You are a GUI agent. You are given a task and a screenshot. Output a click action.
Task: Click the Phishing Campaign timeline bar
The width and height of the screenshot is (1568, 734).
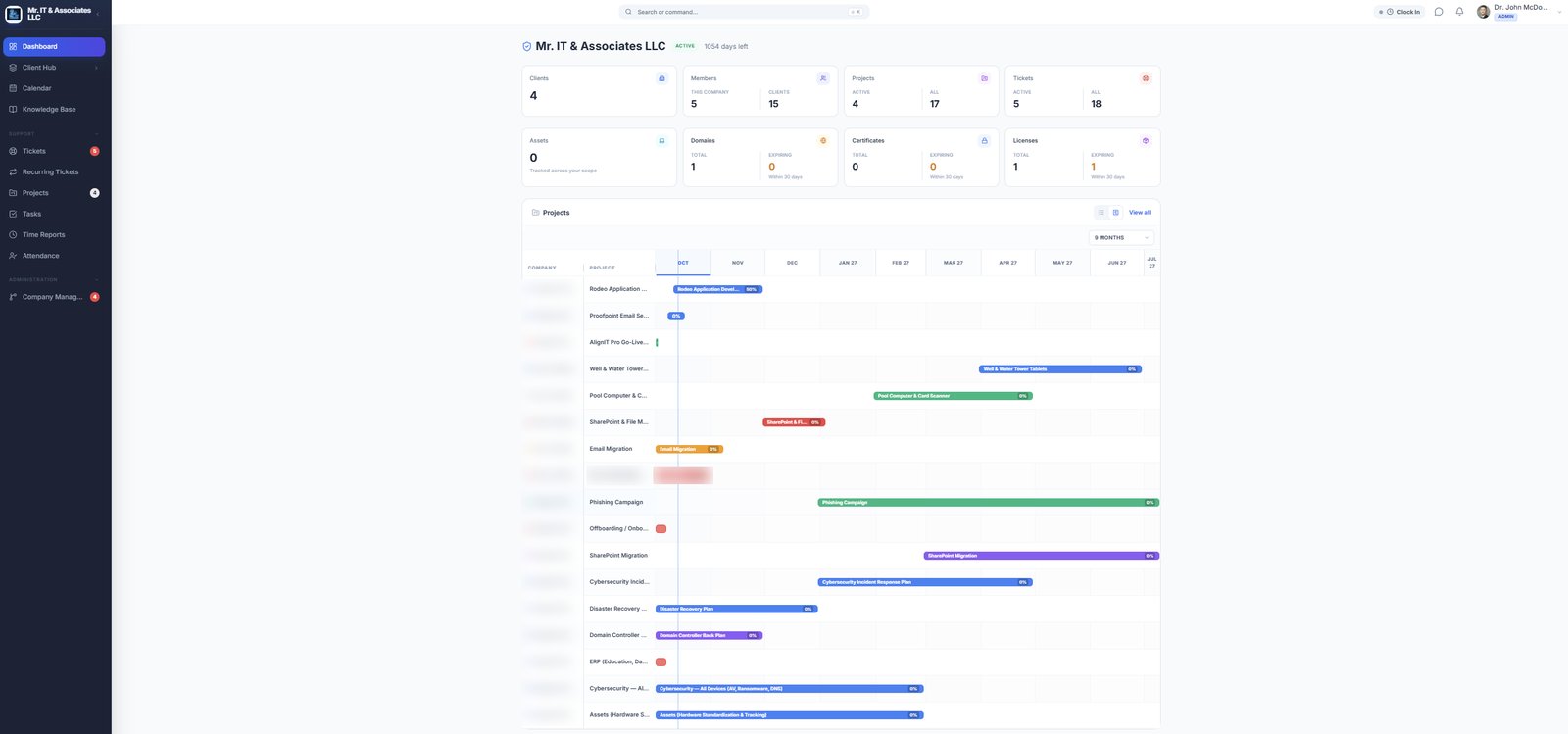click(x=989, y=503)
